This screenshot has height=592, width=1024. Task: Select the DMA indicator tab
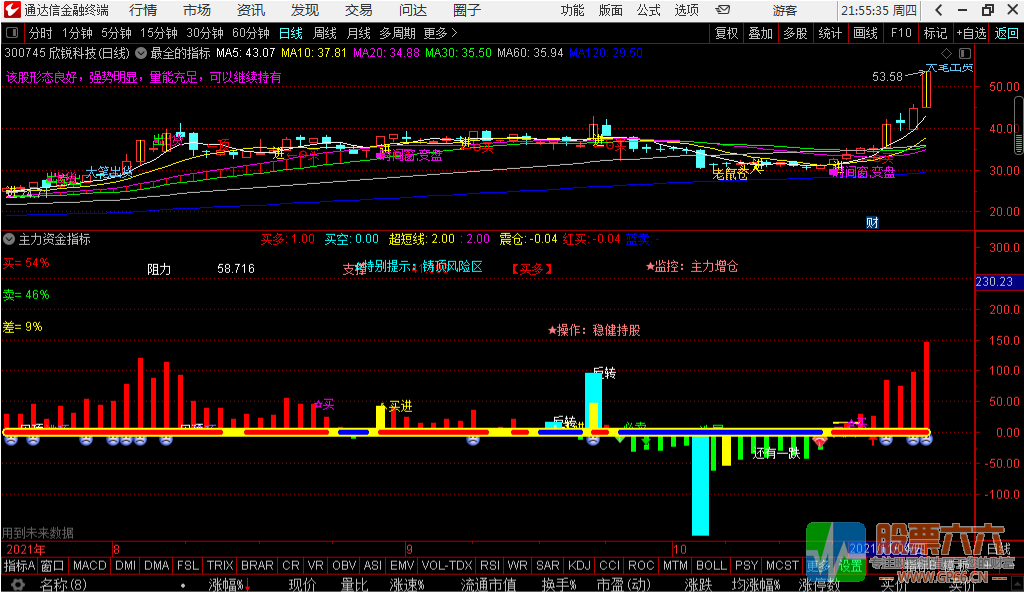pos(157,566)
